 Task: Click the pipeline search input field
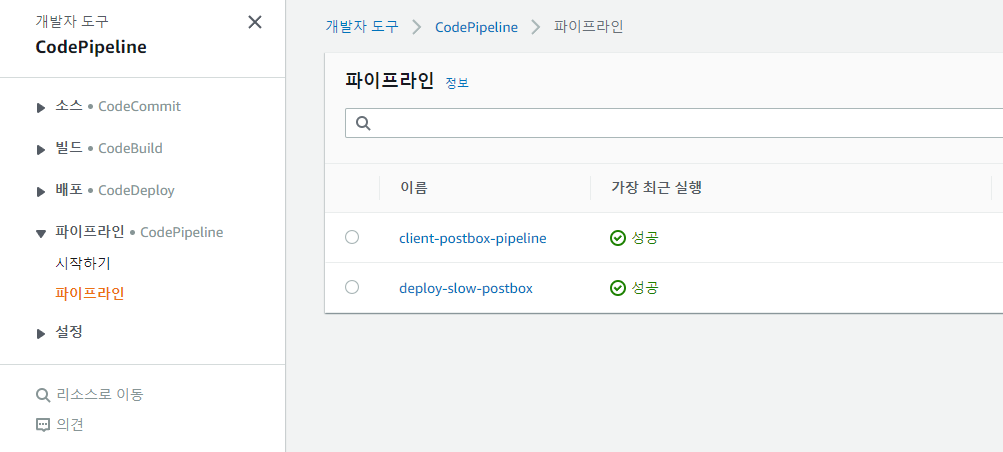(674, 123)
